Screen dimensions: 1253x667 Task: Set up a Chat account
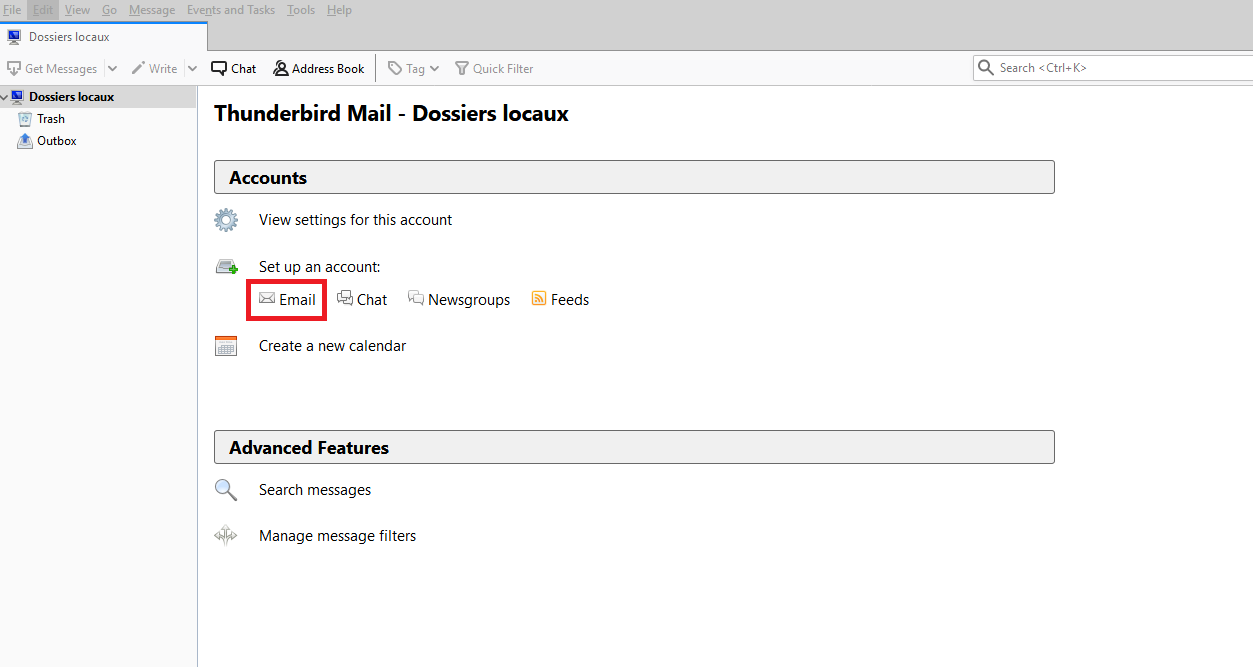tap(362, 299)
